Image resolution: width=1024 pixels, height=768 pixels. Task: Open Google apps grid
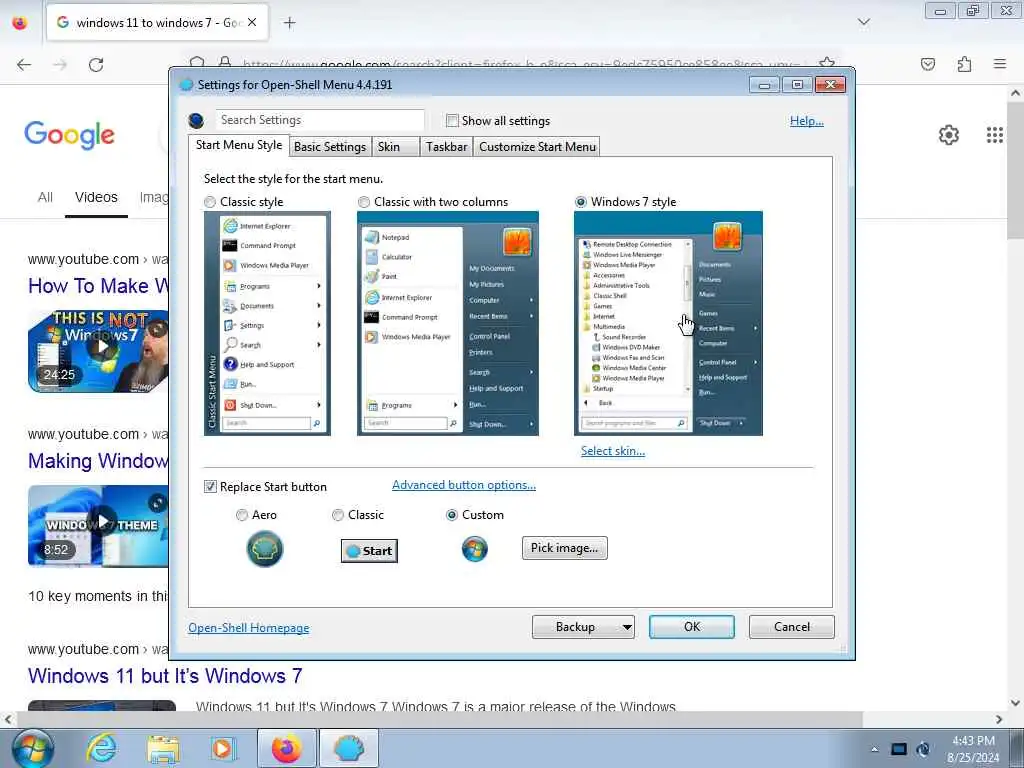click(995, 135)
